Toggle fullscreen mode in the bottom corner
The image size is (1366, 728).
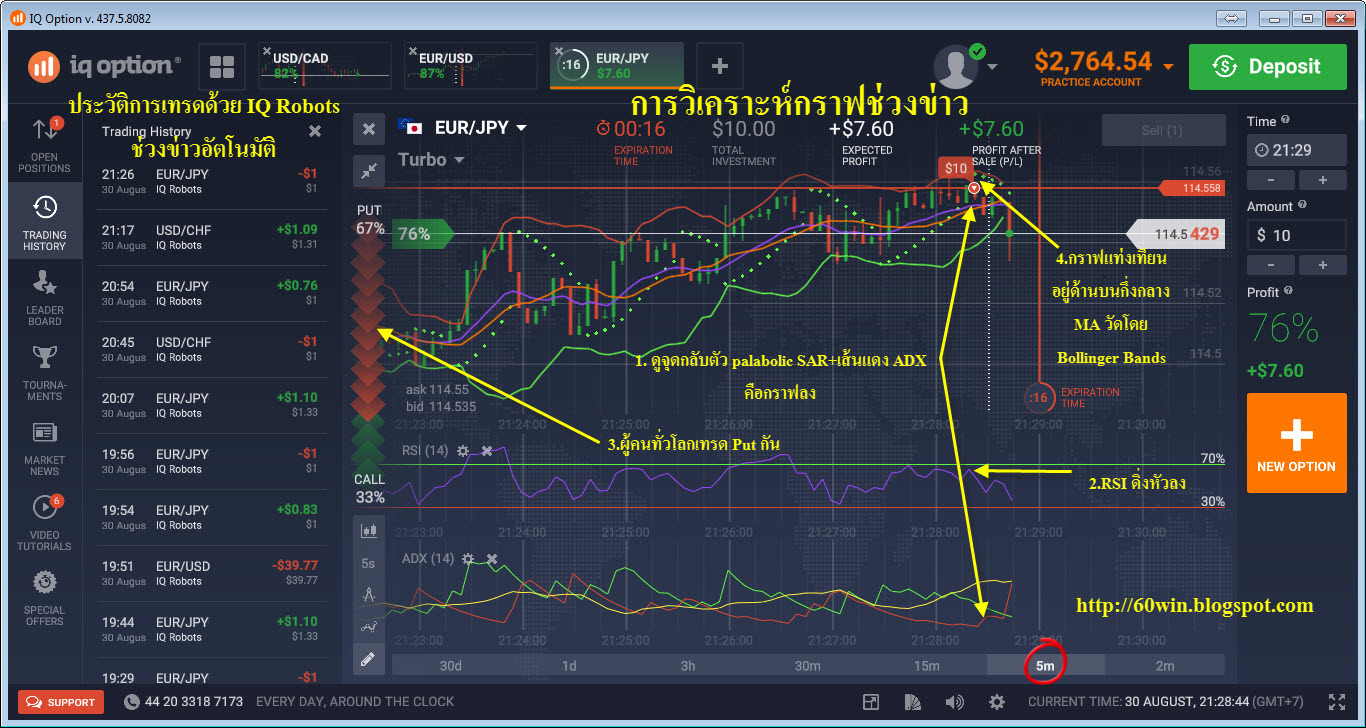click(1336, 702)
